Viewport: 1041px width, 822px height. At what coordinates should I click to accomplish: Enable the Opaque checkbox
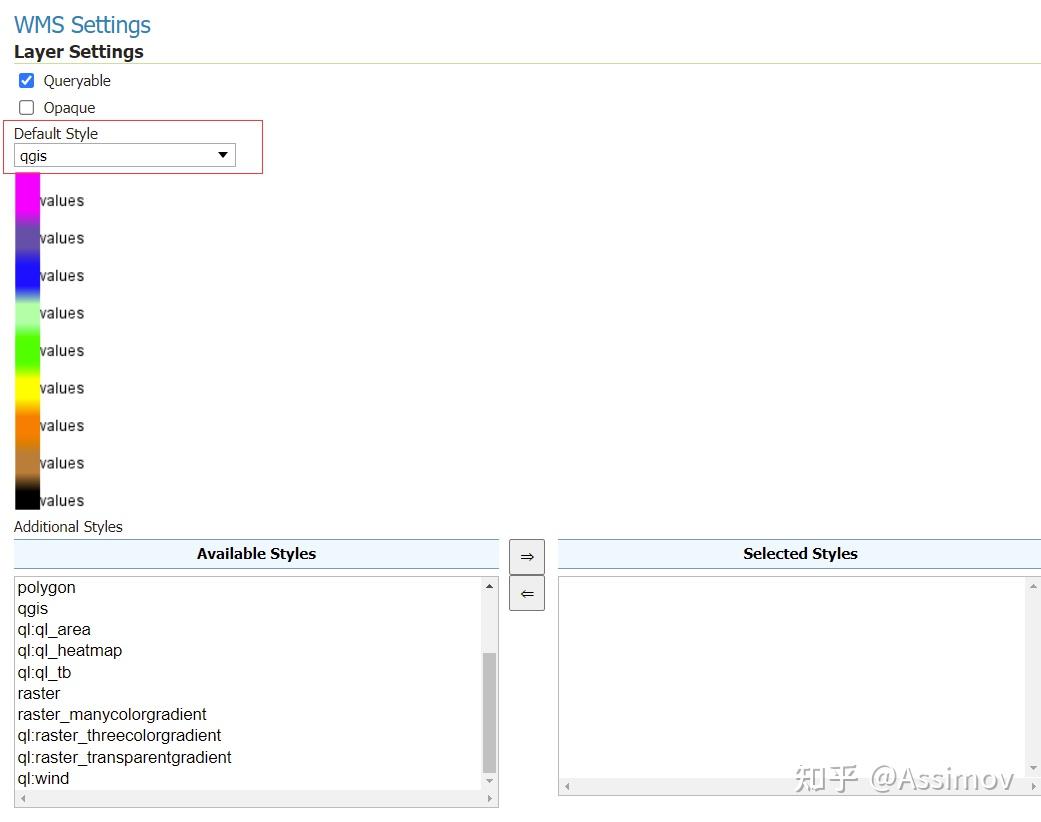click(x=26, y=107)
